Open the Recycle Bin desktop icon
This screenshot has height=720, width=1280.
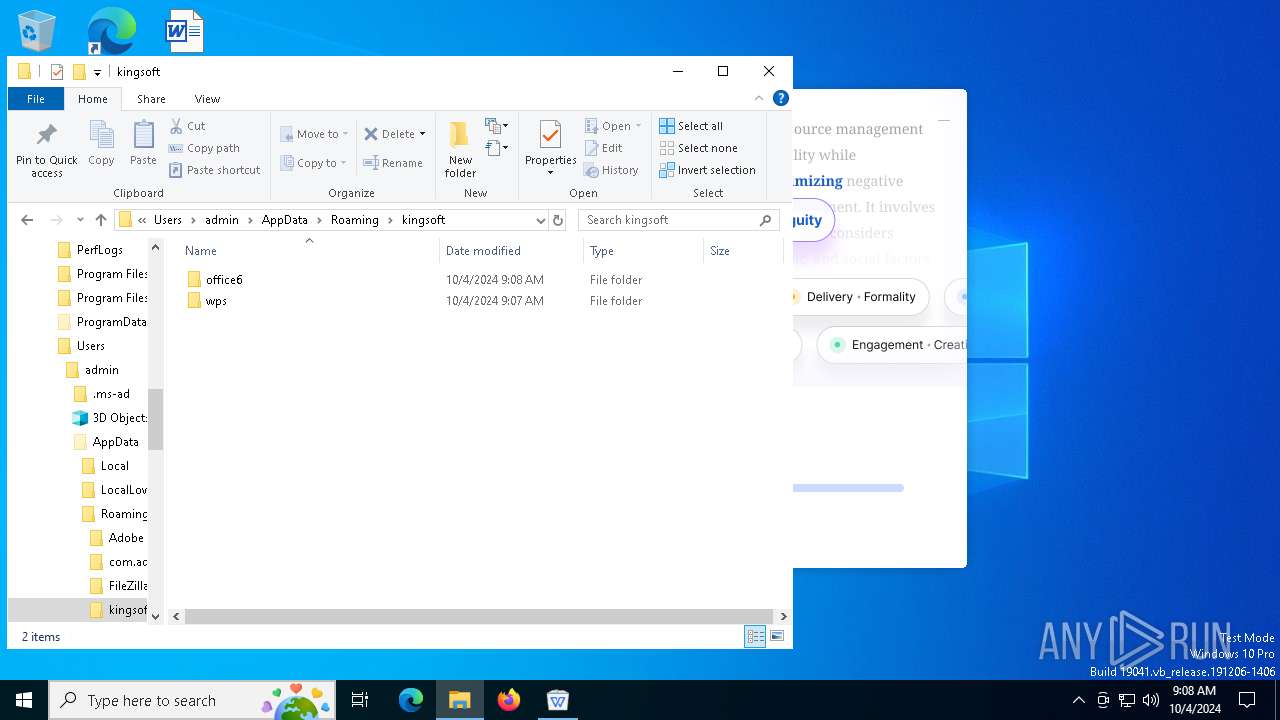[37, 31]
